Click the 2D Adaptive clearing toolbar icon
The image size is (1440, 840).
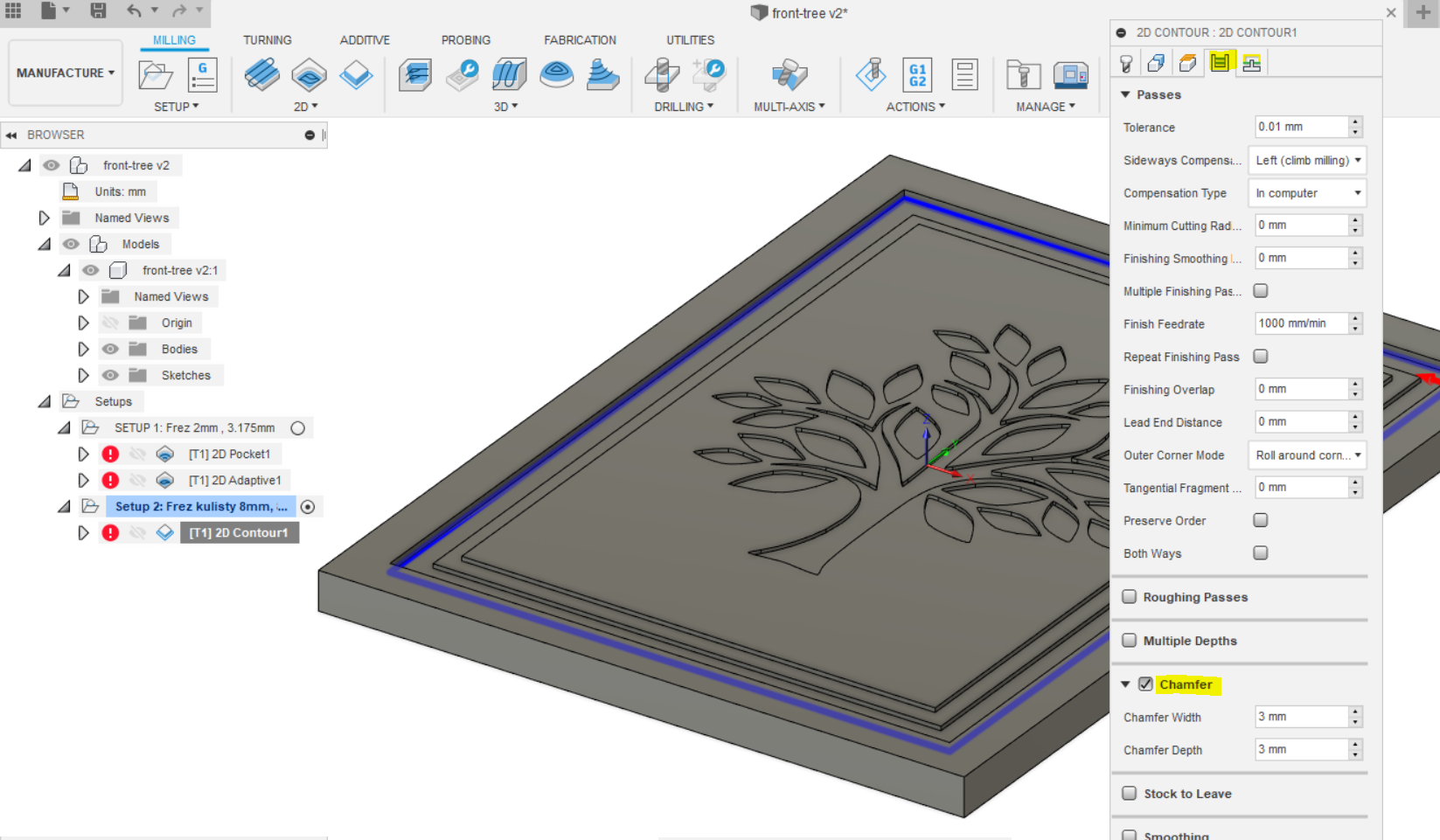[309, 75]
